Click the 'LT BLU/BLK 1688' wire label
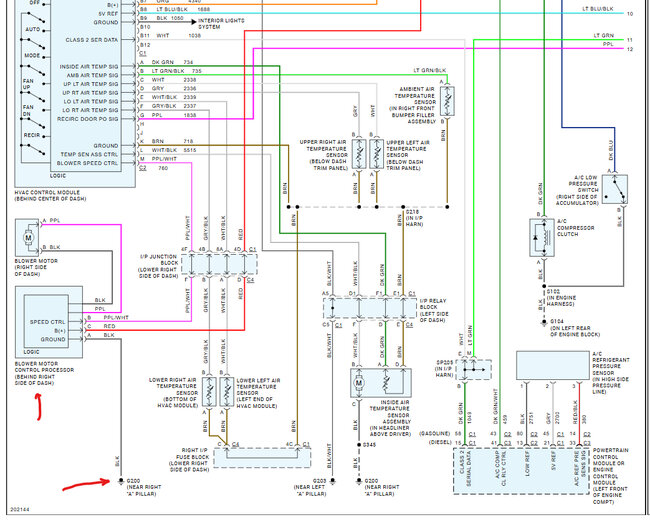Viewport: 650px width, 520px height. click(183, 9)
